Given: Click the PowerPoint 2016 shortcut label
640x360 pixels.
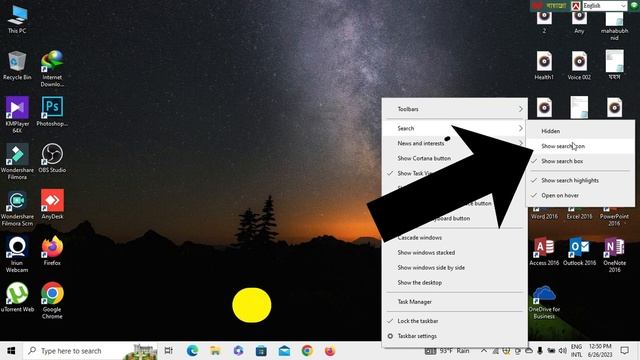Looking at the screenshot, I should [614, 220].
